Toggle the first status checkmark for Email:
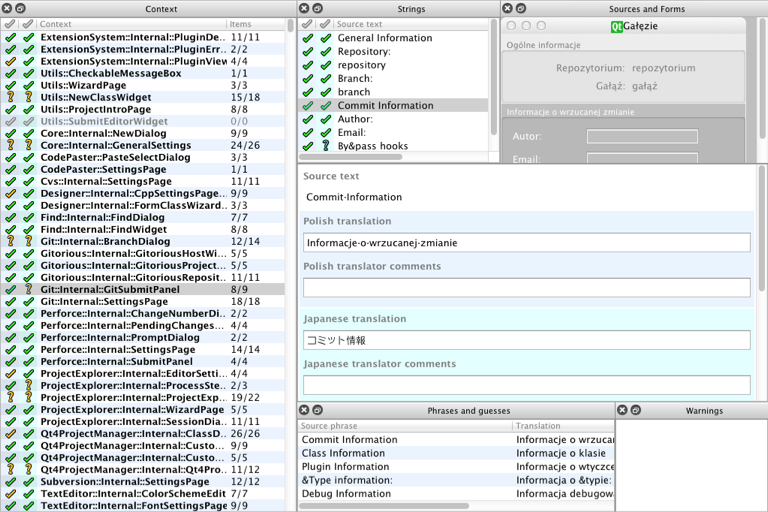Image resolution: width=768 pixels, height=512 pixels. point(308,133)
